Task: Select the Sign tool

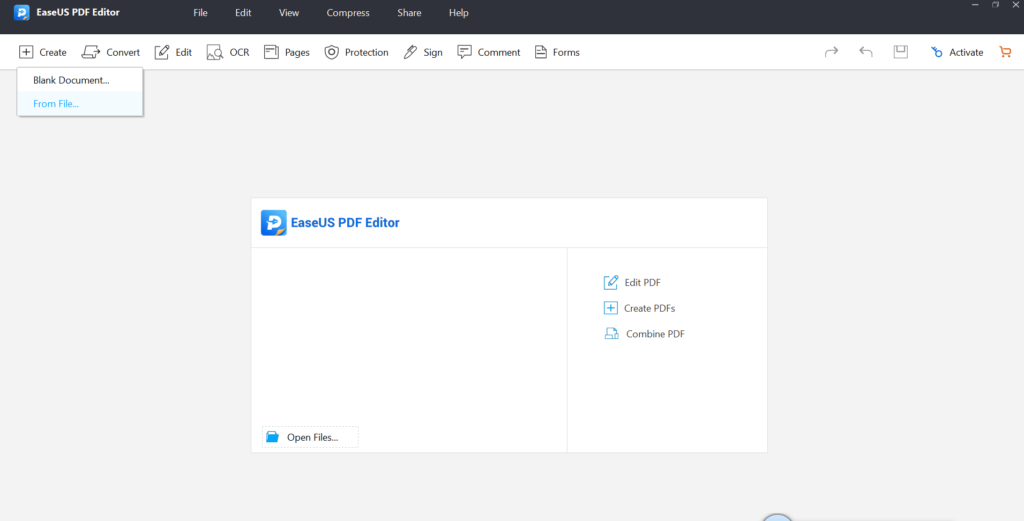Action: click(423, 52)
